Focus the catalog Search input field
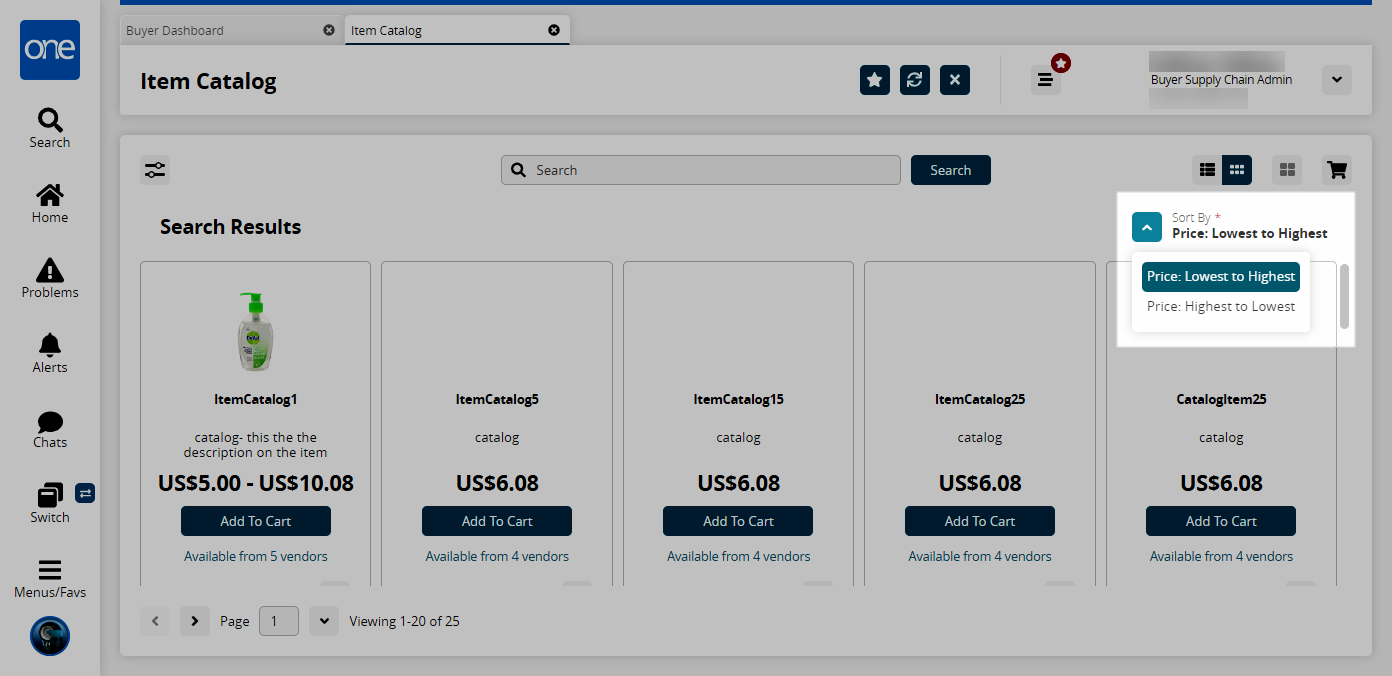Image resolution: width=1392 pixels, height=676 pixels. [x=701, y=170]
